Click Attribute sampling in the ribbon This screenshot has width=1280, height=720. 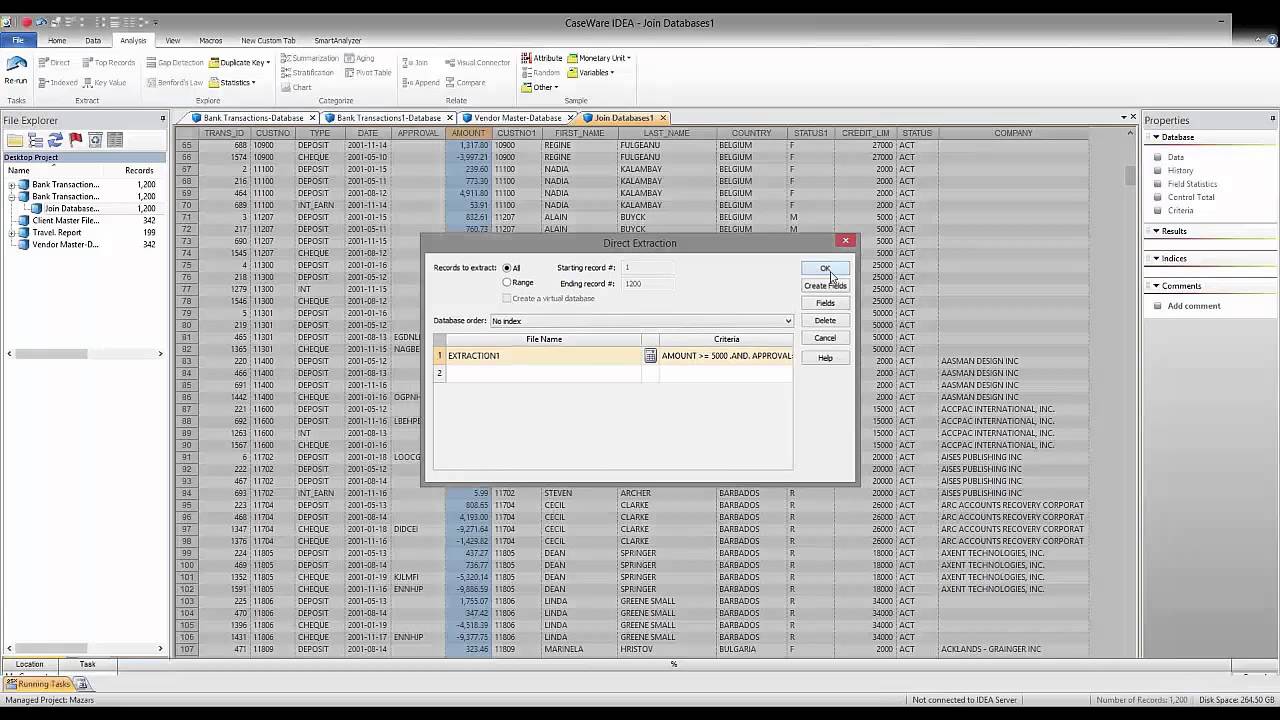pyautogui.click(x=542, y=59)
